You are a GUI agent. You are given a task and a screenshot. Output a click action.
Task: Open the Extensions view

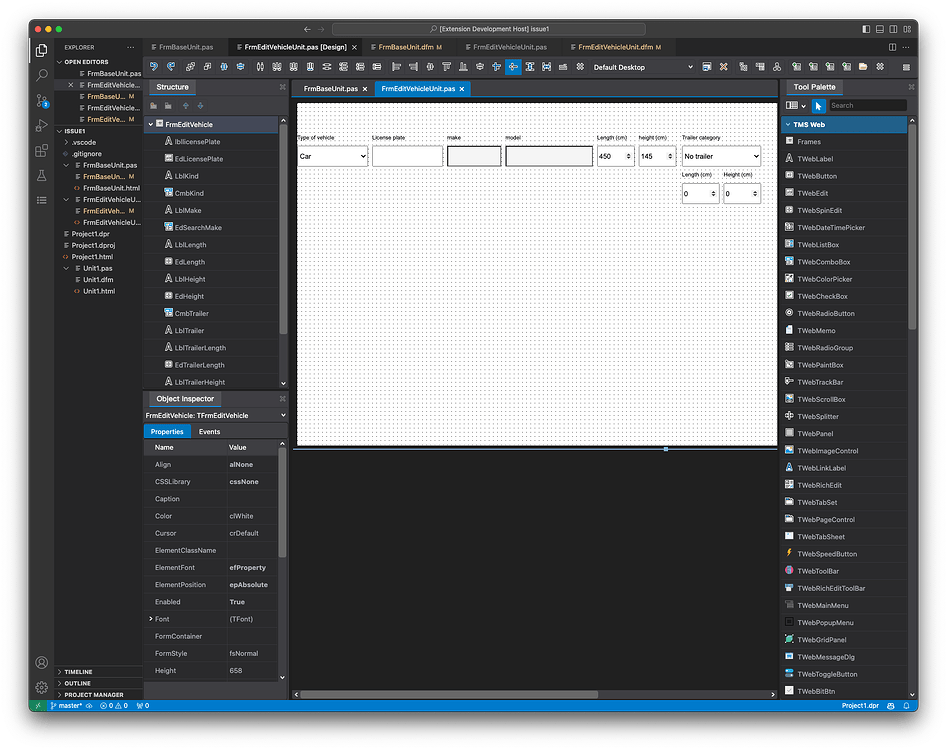pyautogui.click(x=42, y=150)
